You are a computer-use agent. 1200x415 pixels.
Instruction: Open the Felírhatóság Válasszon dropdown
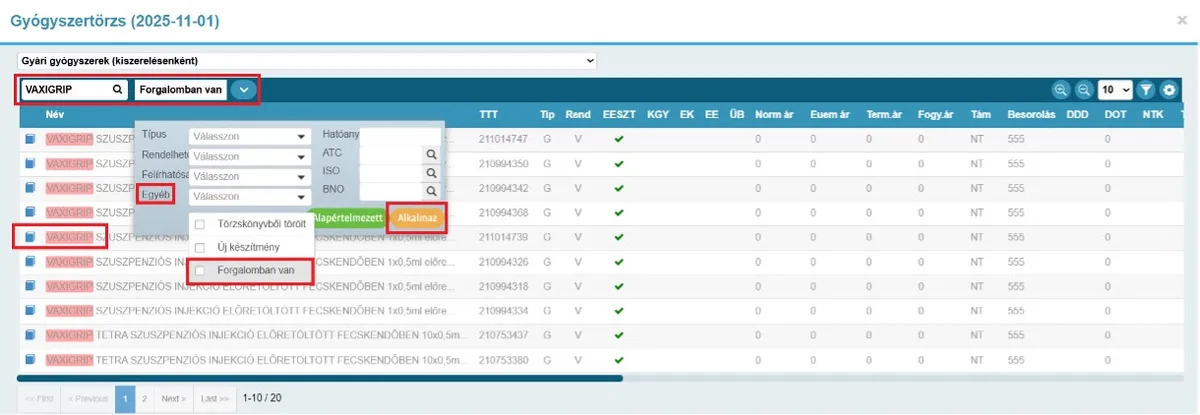point(250,176)
